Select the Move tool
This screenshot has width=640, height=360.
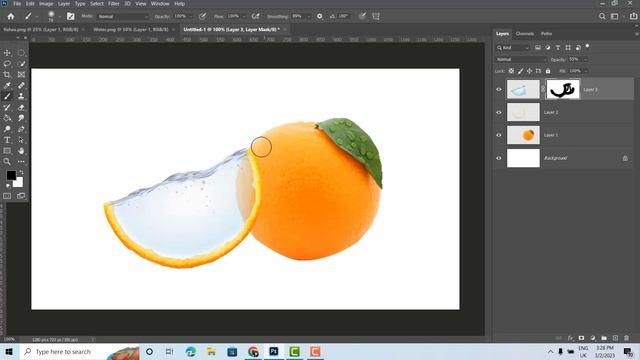tap(7, 53)
